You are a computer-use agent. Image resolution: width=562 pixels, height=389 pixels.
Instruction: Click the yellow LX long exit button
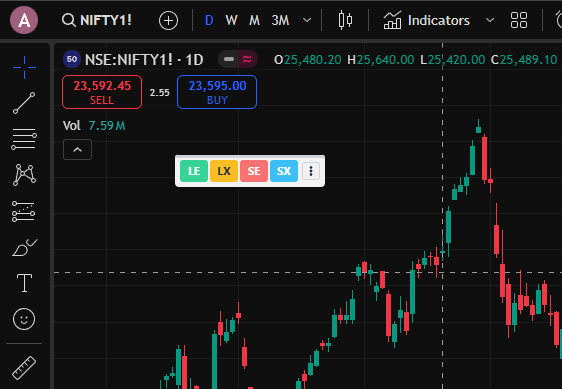tap(224, 171)
